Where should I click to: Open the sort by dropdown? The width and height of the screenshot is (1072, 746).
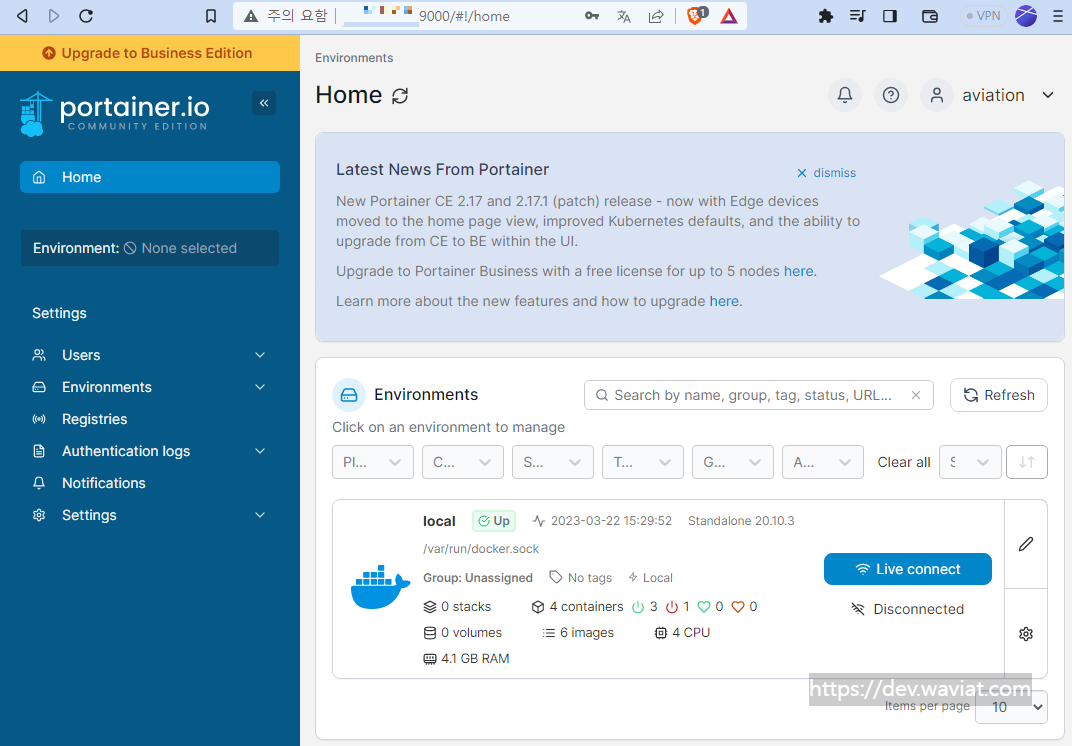click(x=970, y=462)
